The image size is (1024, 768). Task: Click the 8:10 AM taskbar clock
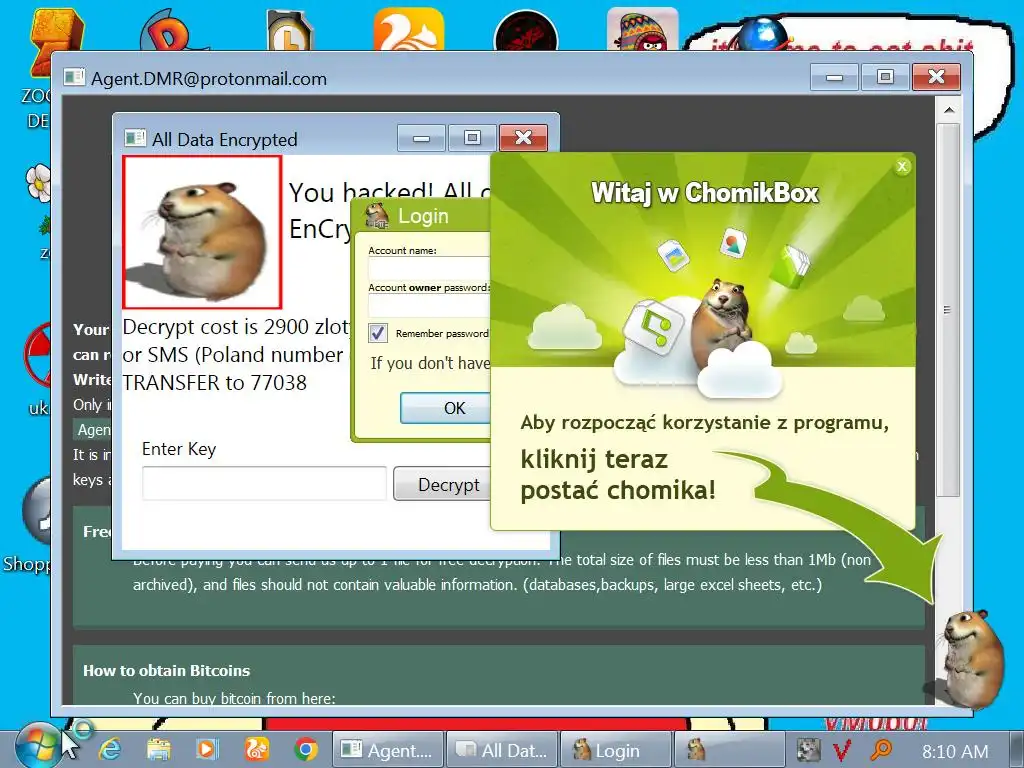[955, 751]
